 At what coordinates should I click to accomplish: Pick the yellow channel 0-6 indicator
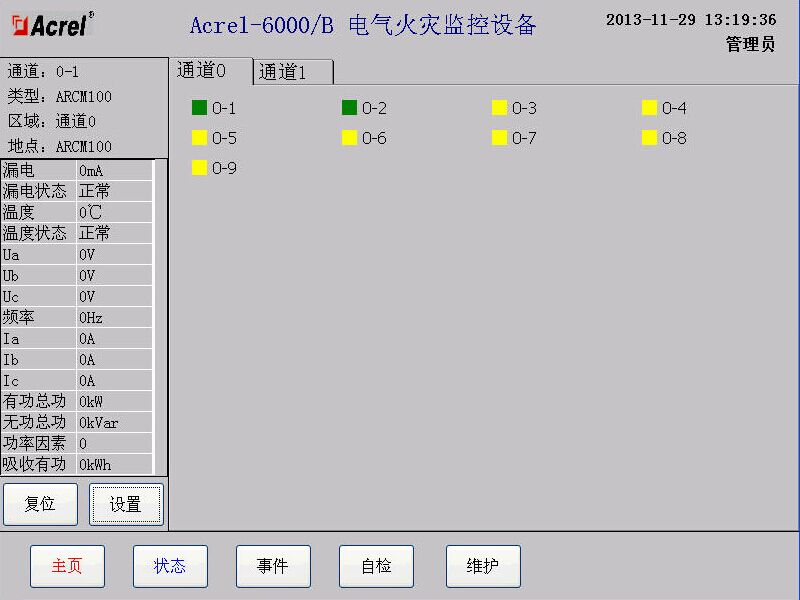[x=349, y=138]
